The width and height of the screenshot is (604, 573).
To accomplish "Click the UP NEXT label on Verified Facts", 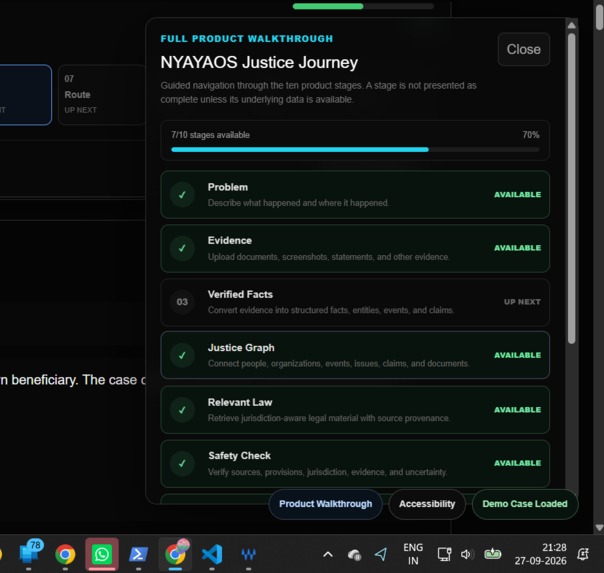I will [522, 302].
